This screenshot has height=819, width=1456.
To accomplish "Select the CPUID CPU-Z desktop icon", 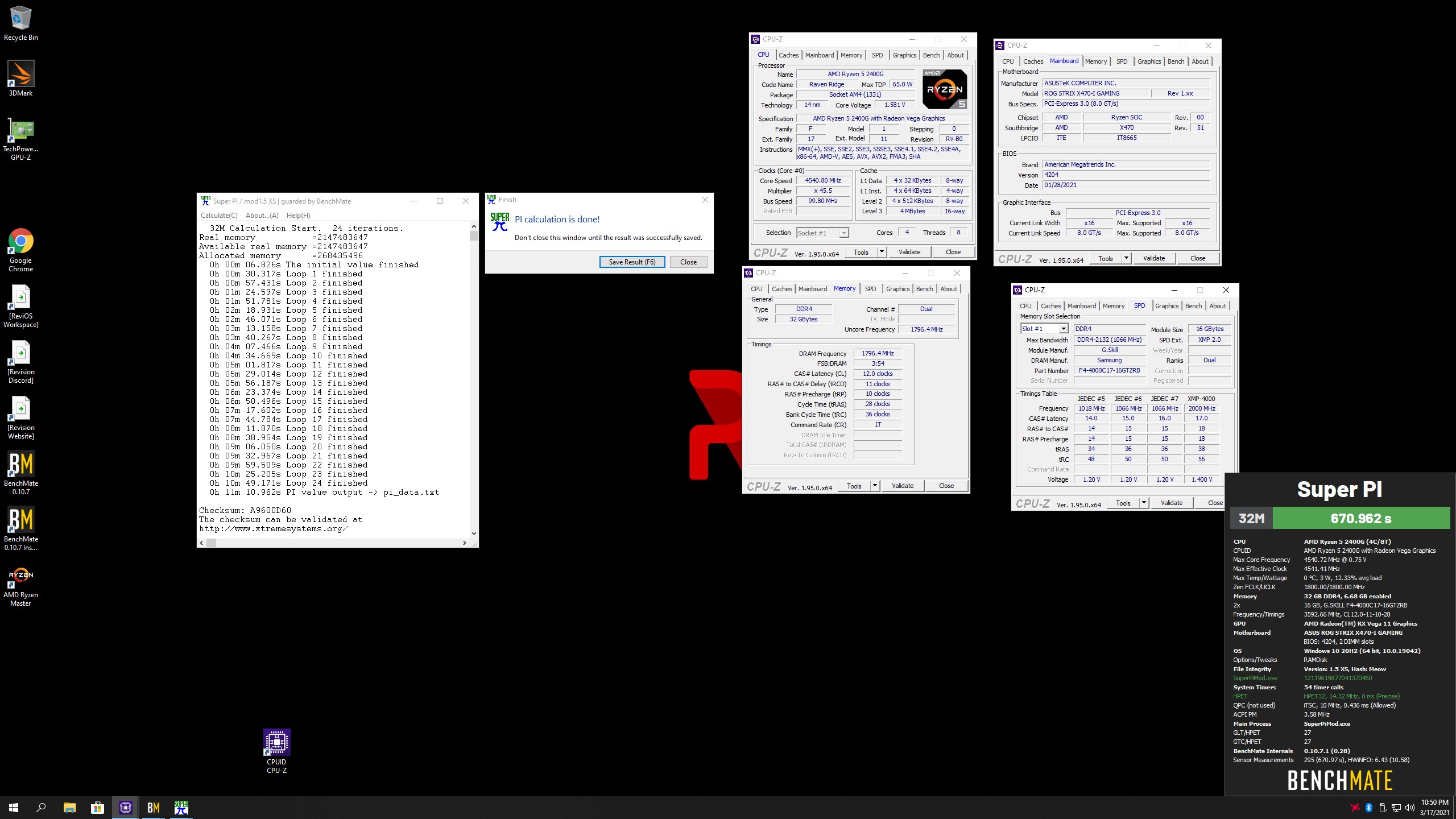I will (x=276, y=751).
